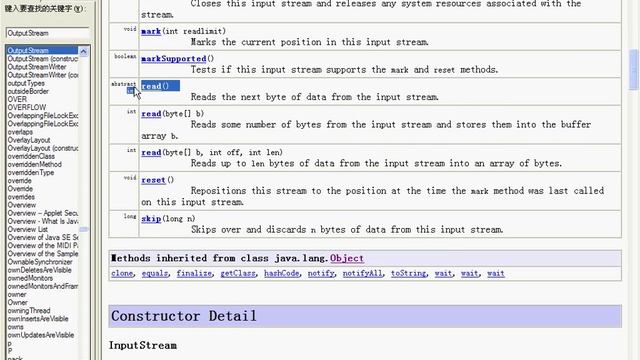640x360 pixels.
Task: Open inherited equals method link
Action: pos(155,273)
